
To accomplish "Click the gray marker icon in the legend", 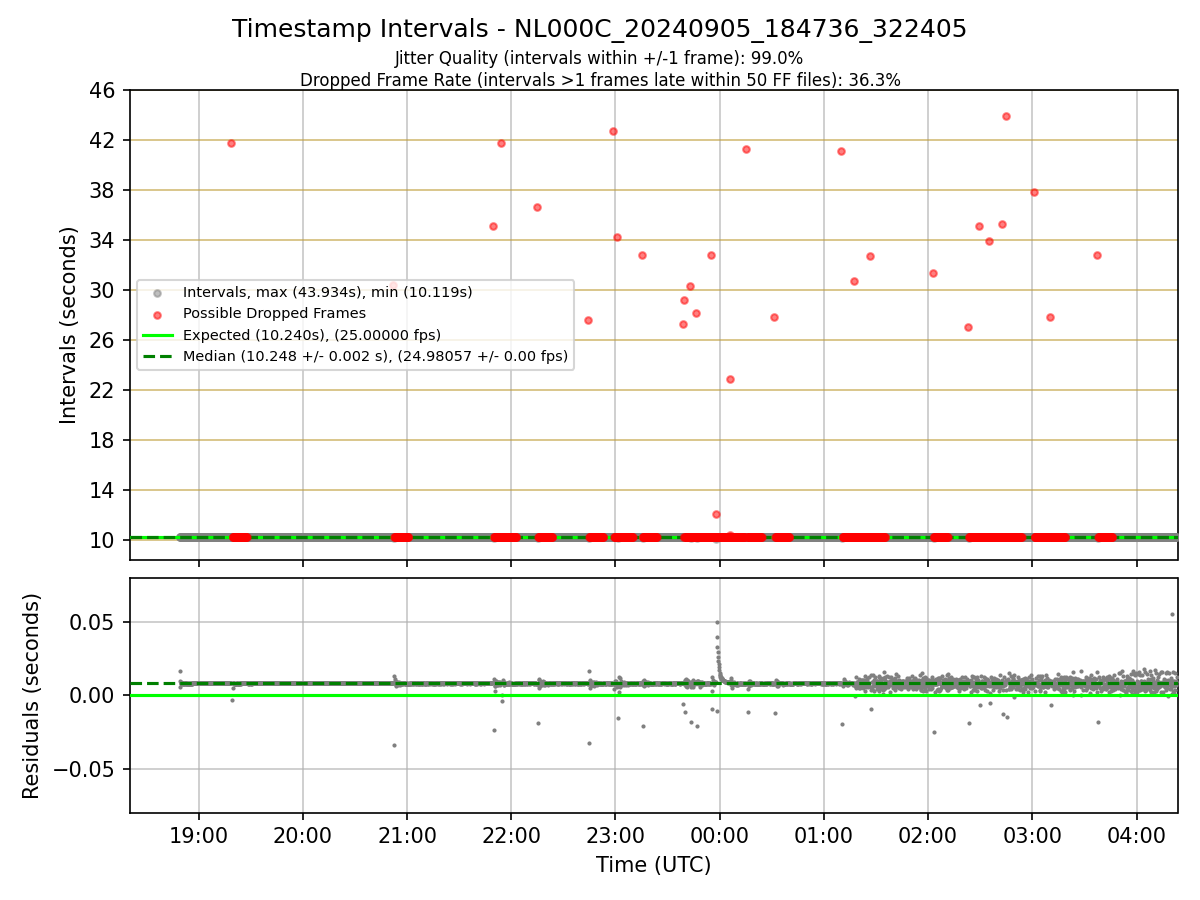I will tap(157, 293).
